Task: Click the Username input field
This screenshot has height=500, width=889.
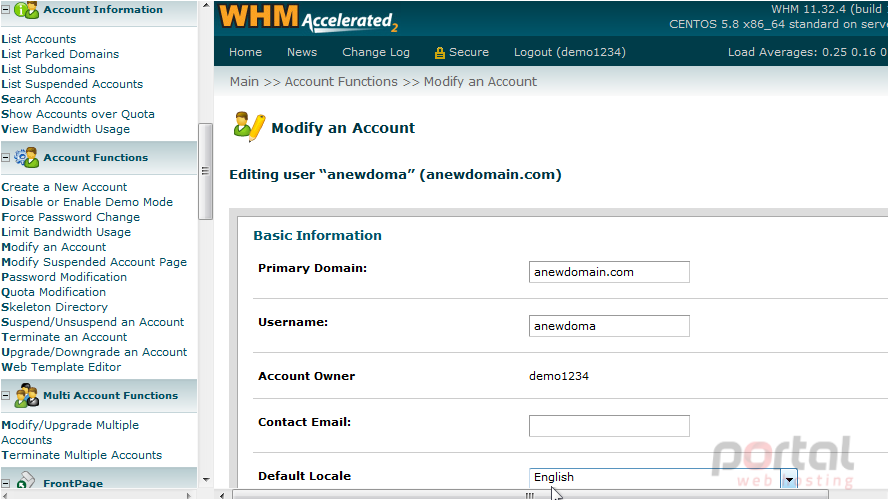Action: tap(609, 326)
